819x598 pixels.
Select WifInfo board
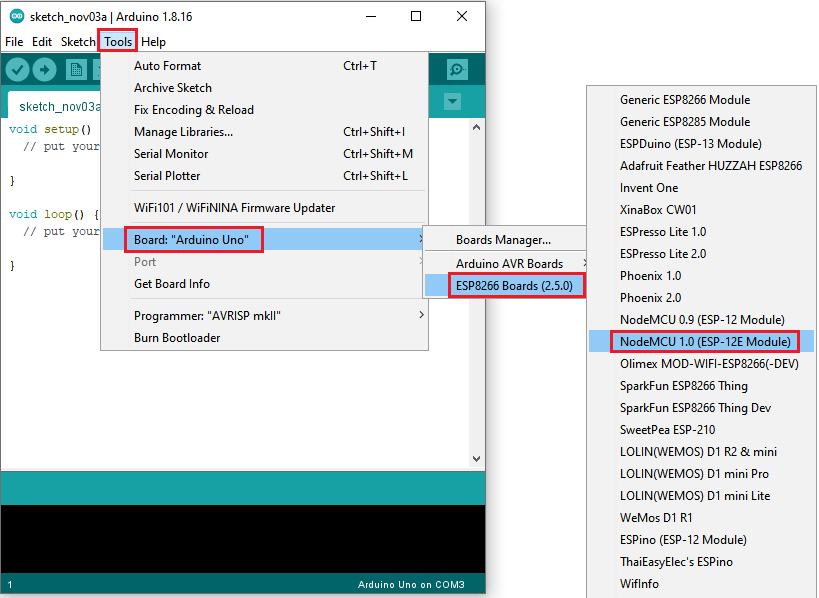pyautogui.click(x=701, y=583)
